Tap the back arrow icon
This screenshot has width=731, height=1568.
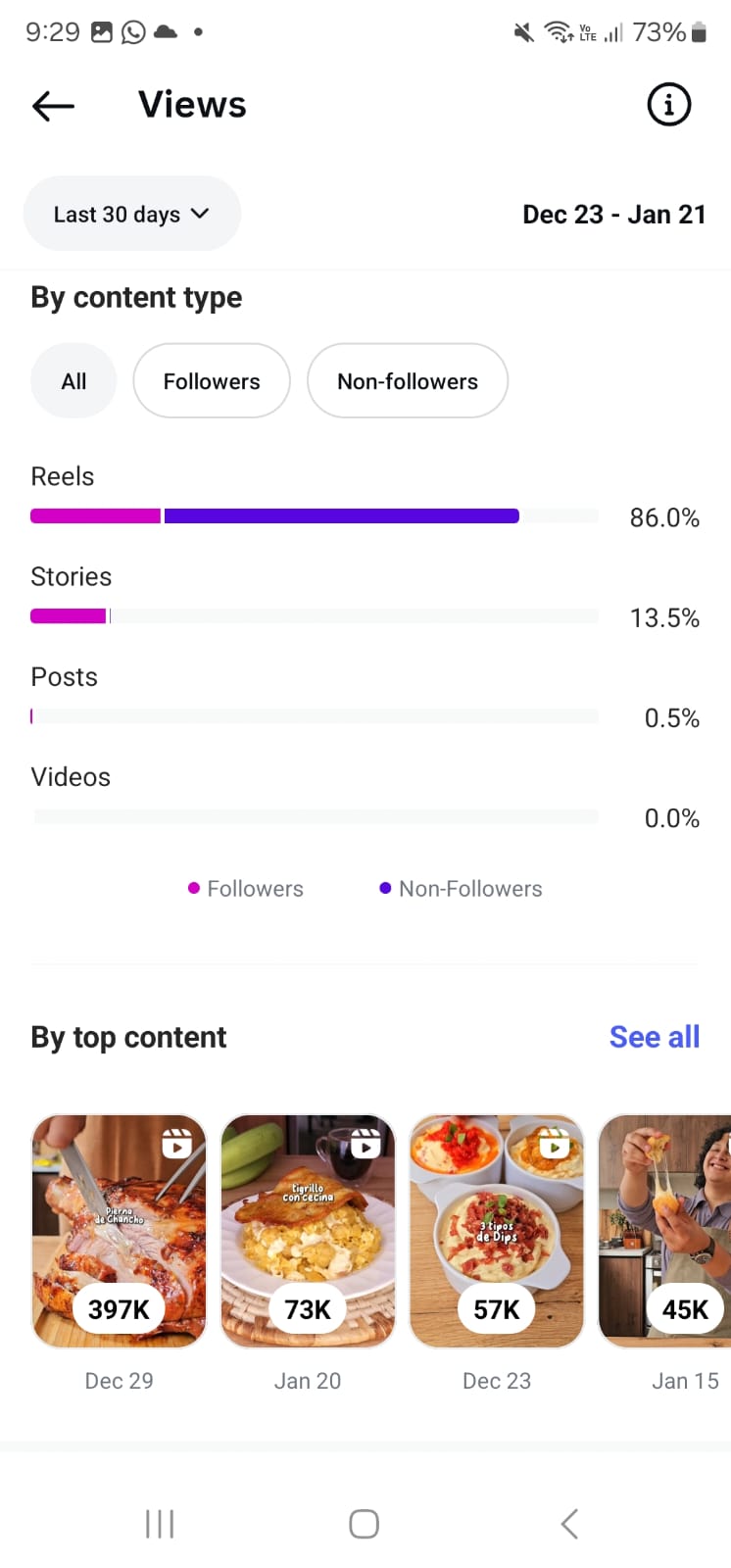[53, 105]
